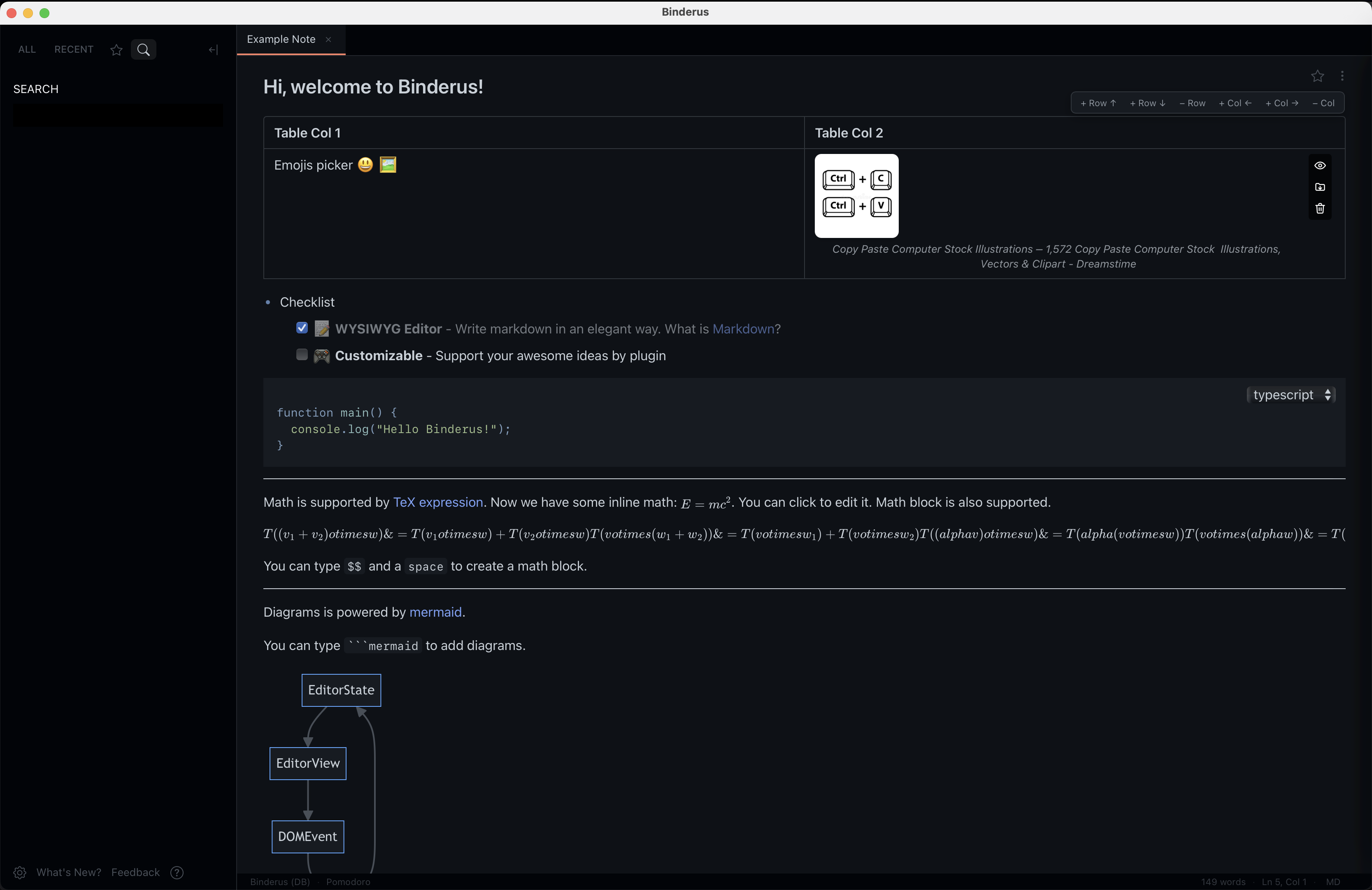Screen dimensions: 1372x890
Task: Click the 'Ln 5, Col 1' status entry
Action: coord(1284,882)
